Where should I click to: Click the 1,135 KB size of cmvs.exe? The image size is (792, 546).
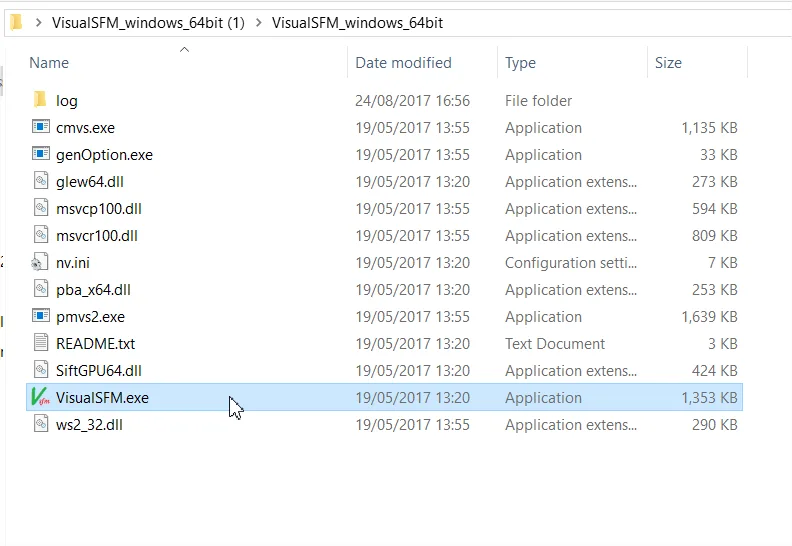pyautogui.click(x=710, y=128)
